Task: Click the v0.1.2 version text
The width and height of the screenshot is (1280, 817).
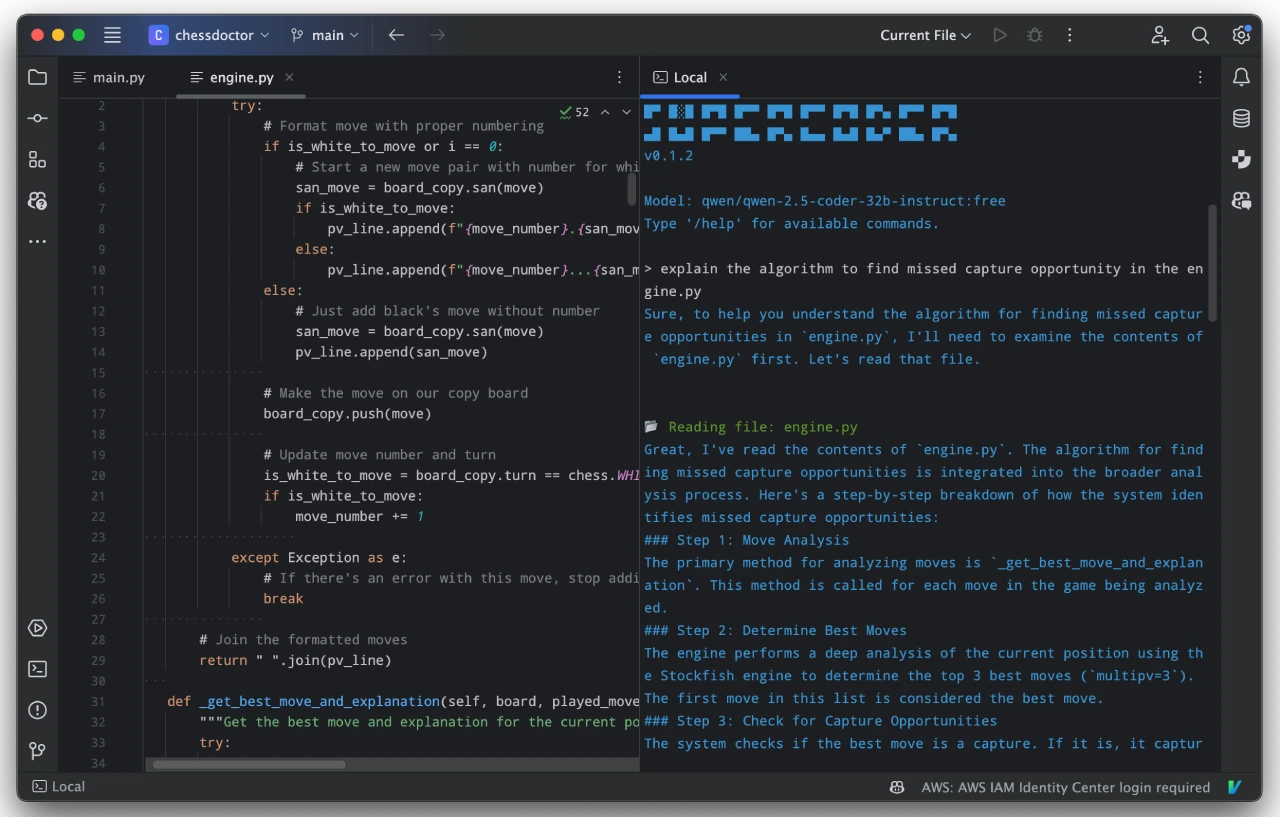Action: (668, 156)
